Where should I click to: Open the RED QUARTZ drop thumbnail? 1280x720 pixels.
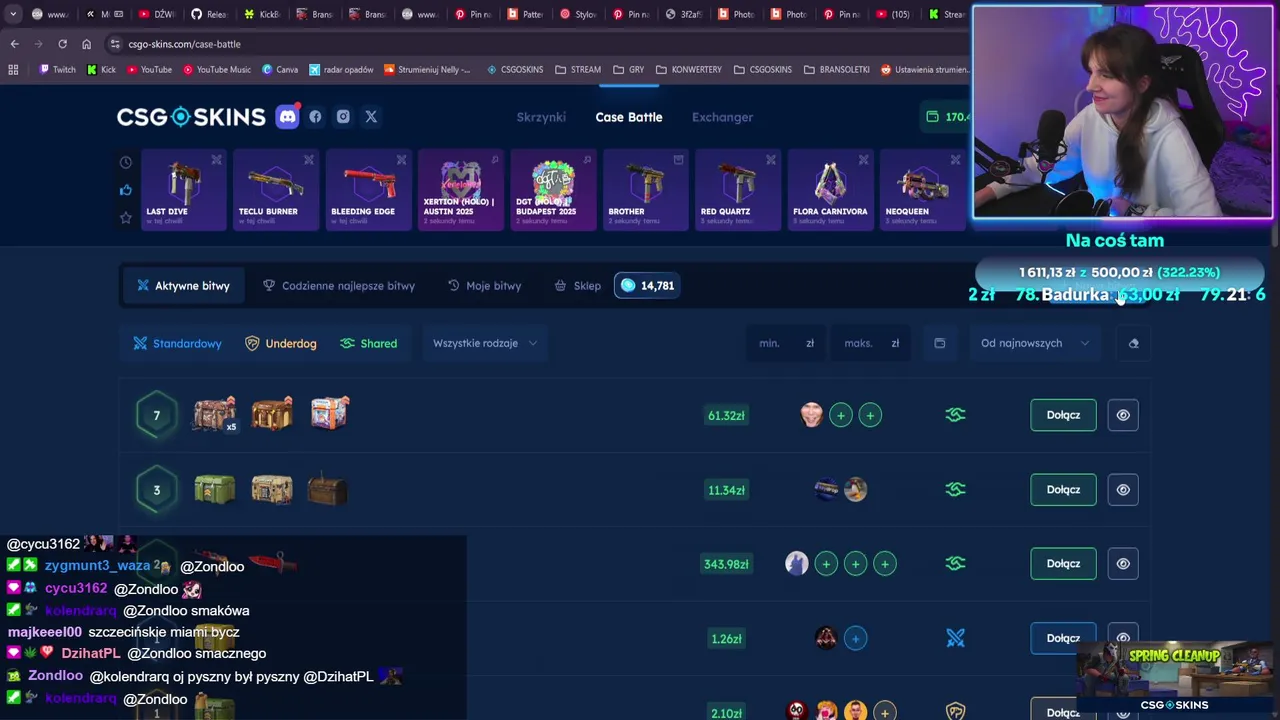(x=738, y=190)
